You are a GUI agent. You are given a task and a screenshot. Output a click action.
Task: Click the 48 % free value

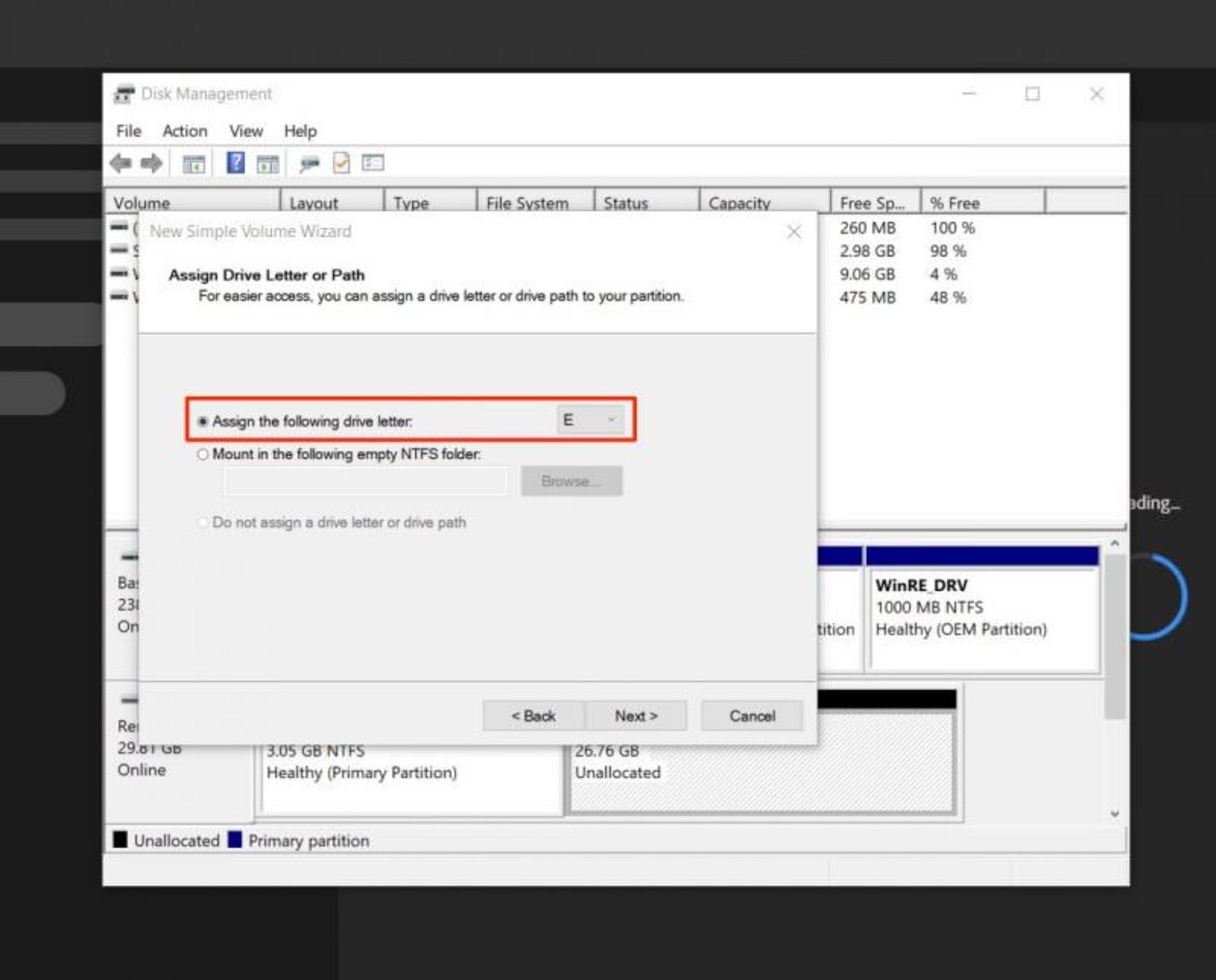[x=948, y=298]
